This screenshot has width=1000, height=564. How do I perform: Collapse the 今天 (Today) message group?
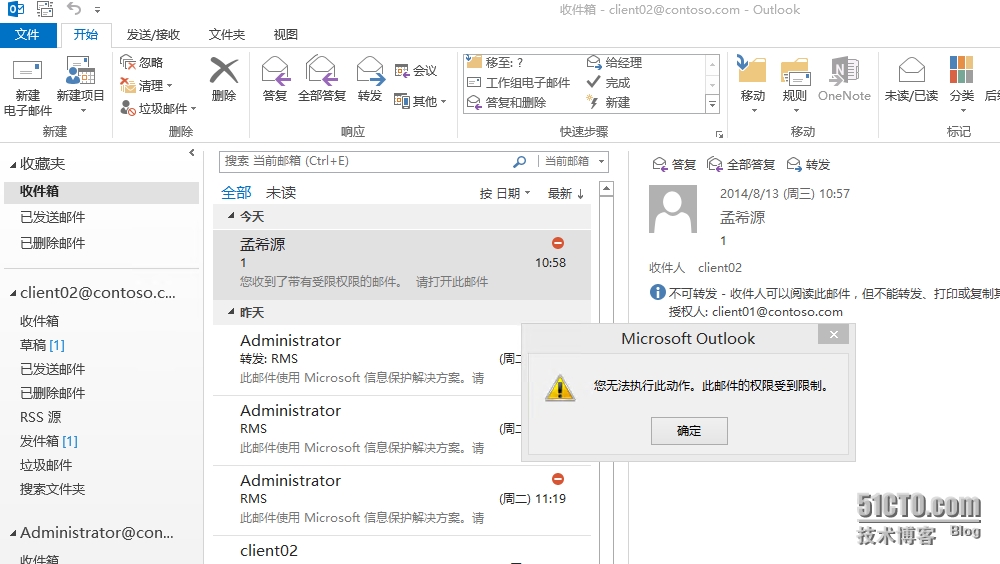(x=232, y=216)
